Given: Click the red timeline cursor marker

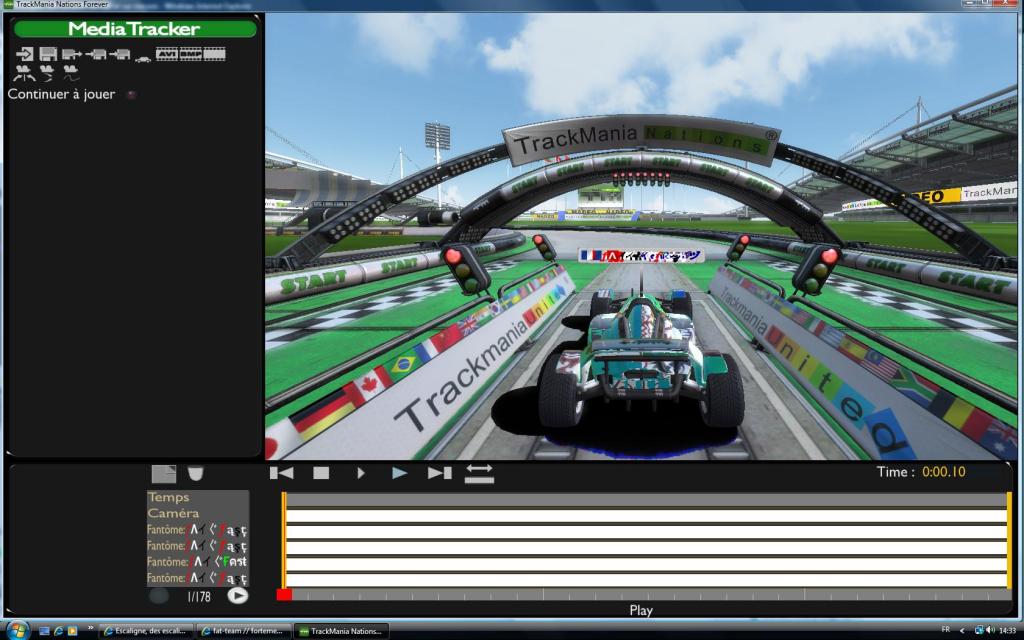Looking at the screenshot, I should pos(284,594).
